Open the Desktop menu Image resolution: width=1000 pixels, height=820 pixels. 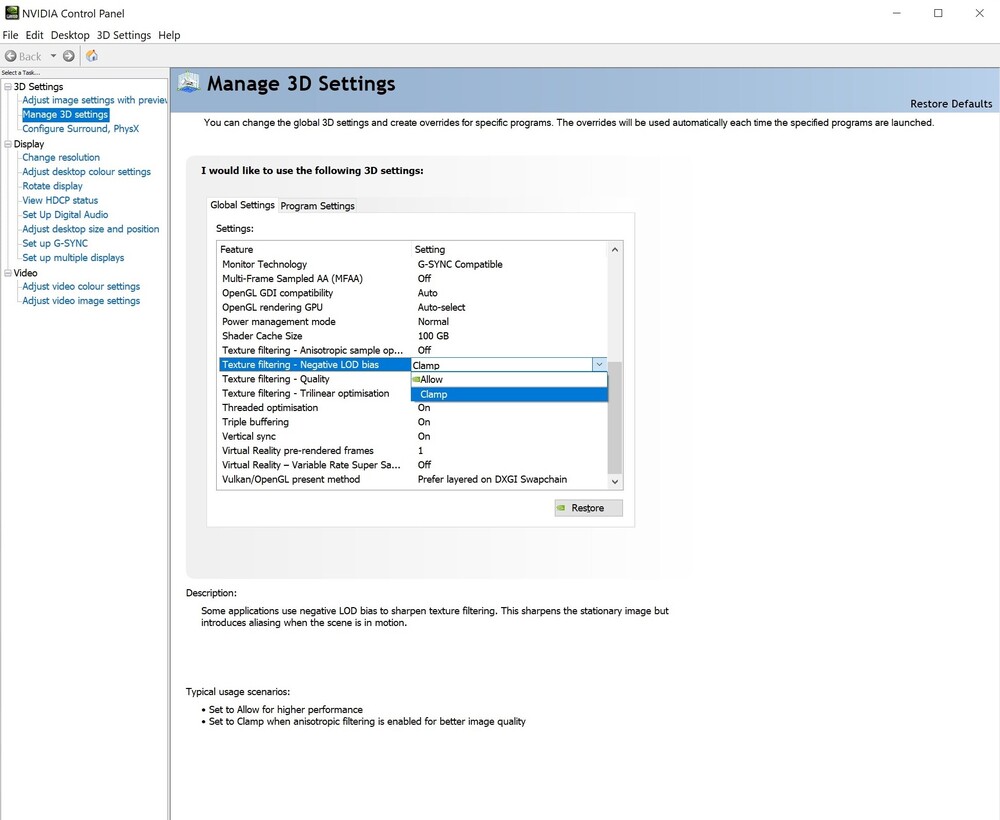pyautogui.click(x=70, y=35)
